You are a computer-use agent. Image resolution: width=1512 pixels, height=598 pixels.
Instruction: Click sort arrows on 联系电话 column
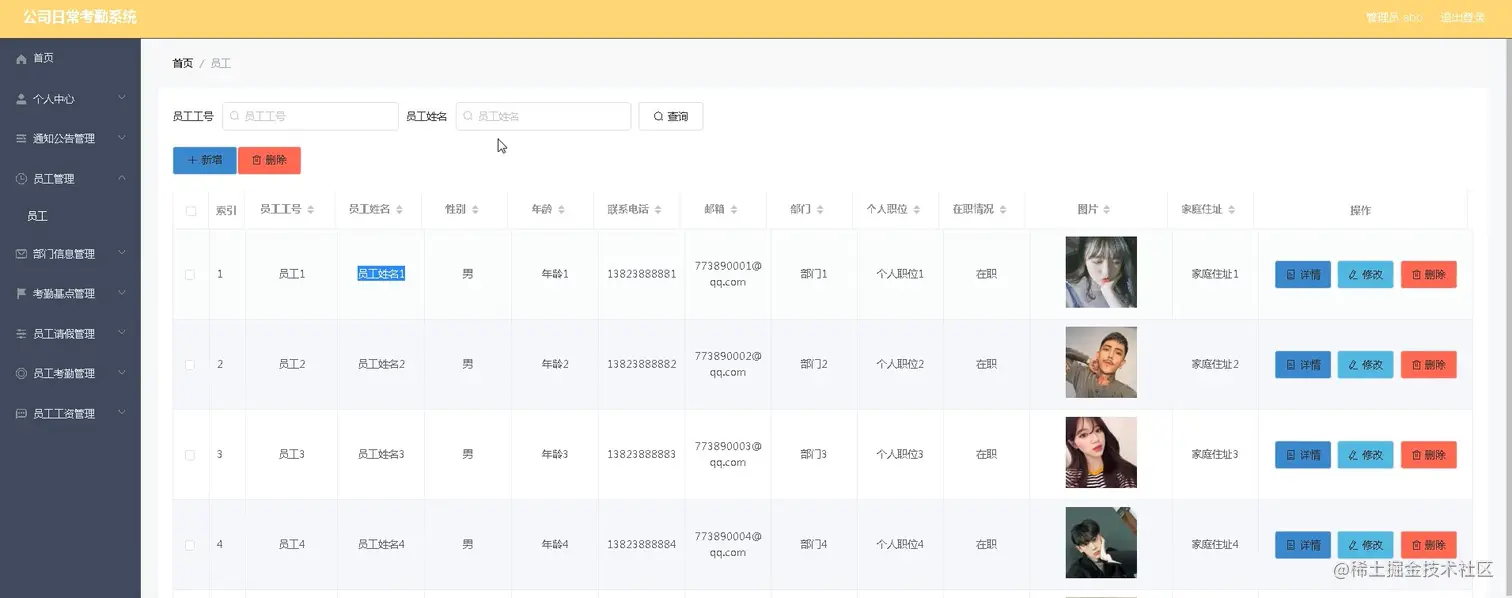(x=659, y=210)
